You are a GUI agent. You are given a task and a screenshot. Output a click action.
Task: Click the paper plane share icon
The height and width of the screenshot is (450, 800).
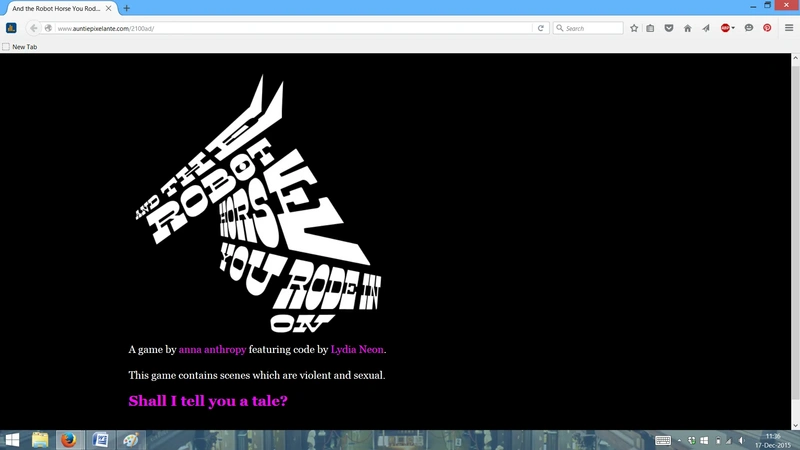point(706,28)
